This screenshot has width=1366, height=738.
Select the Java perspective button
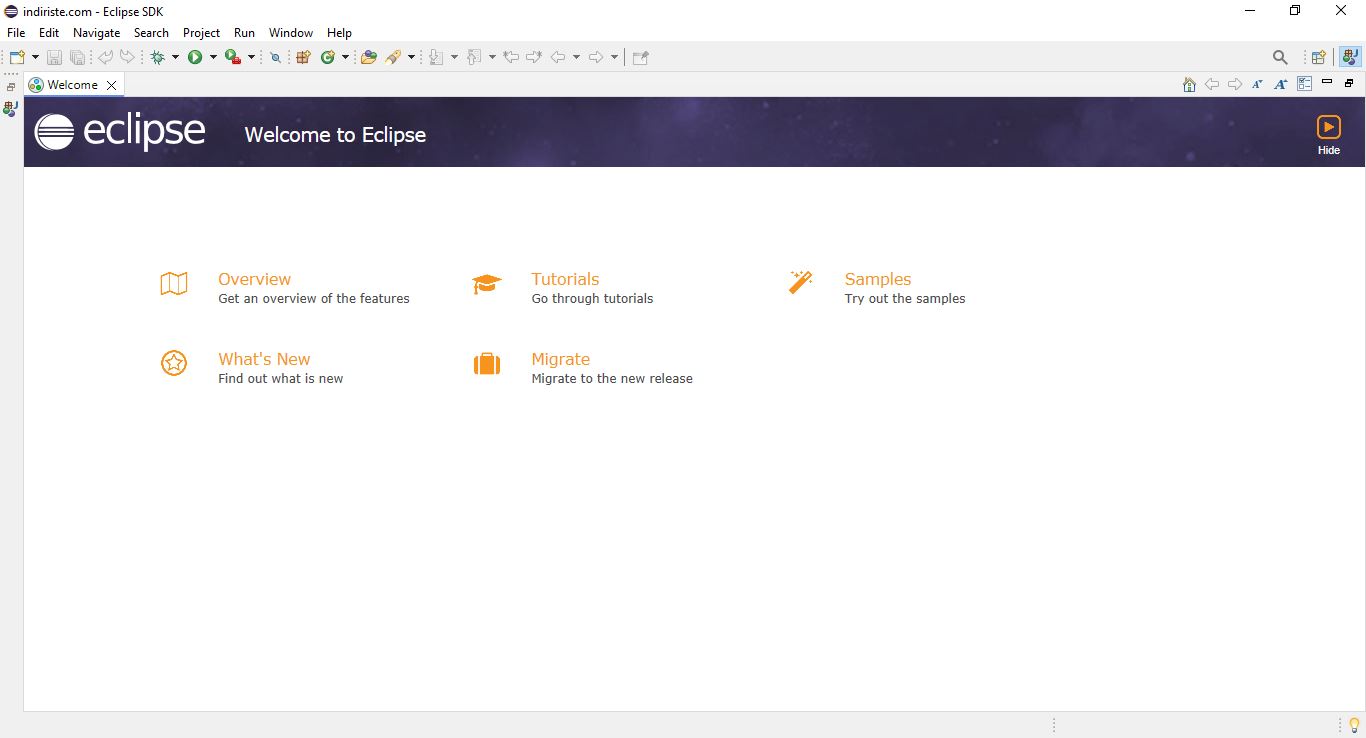[x=1350, y=58]
